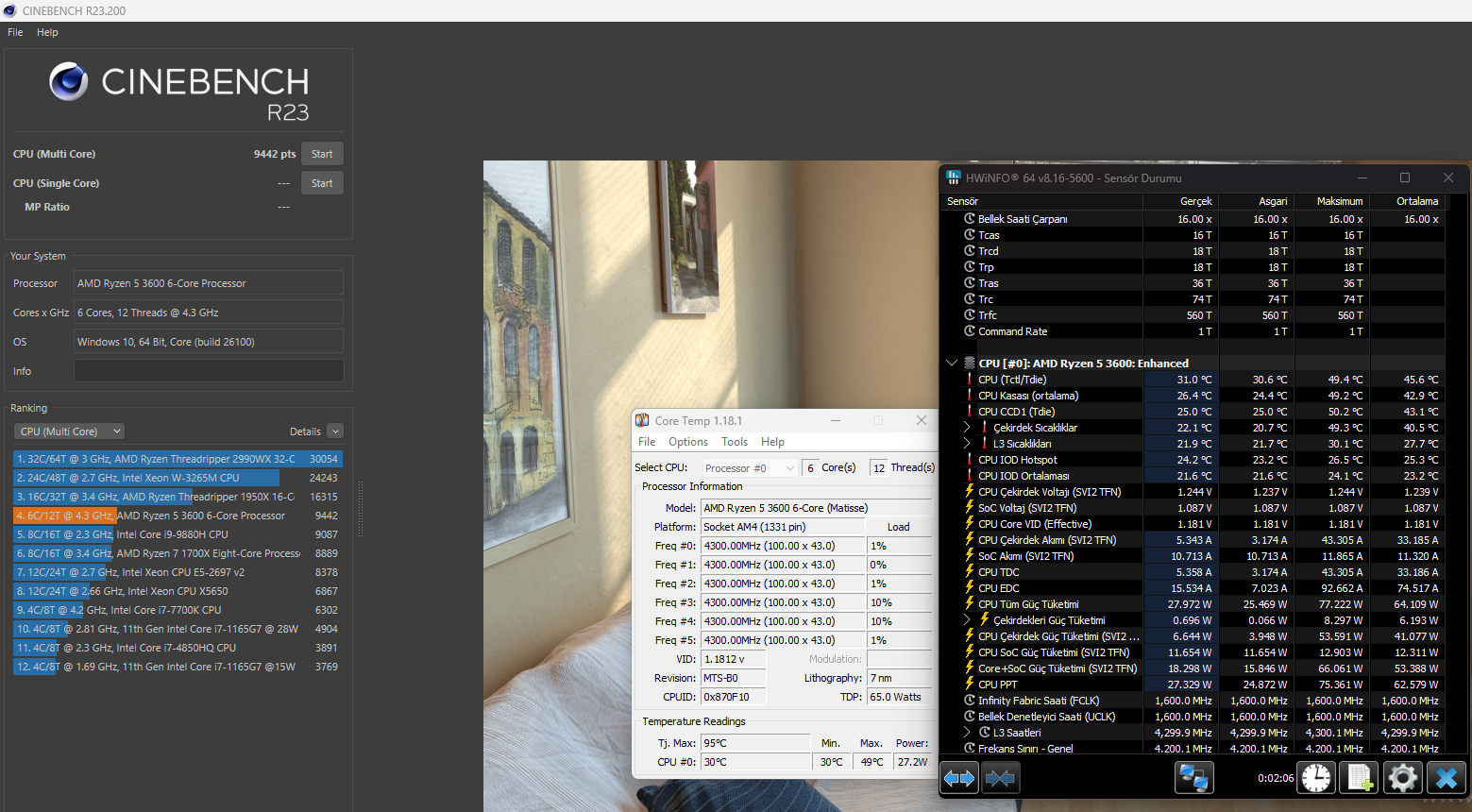Expand Çekirdekleri Güç Tüketimi row
Screen dimensions: 1472x812
967,620
